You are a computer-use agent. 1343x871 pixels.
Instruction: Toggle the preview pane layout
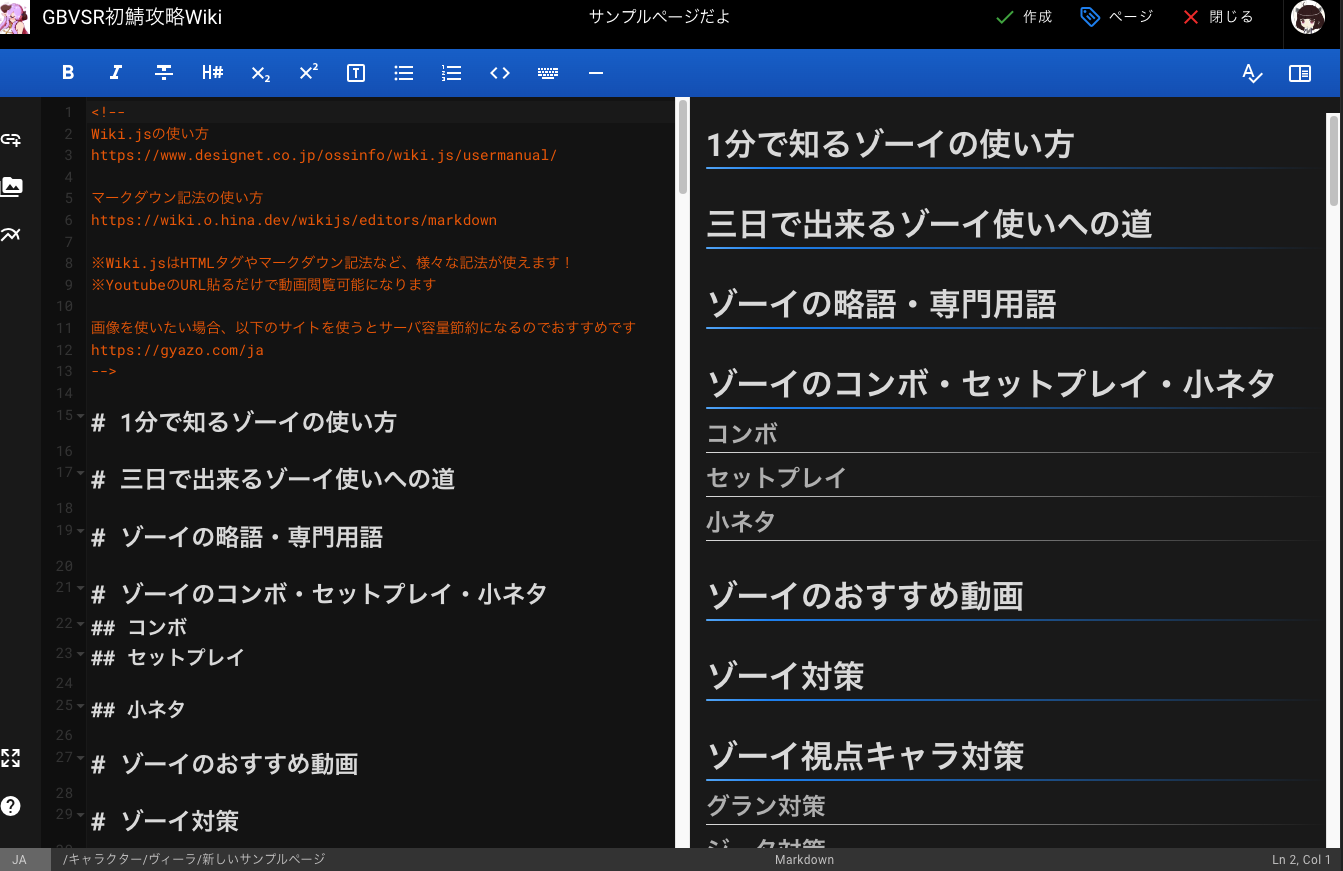(1300, 72)
